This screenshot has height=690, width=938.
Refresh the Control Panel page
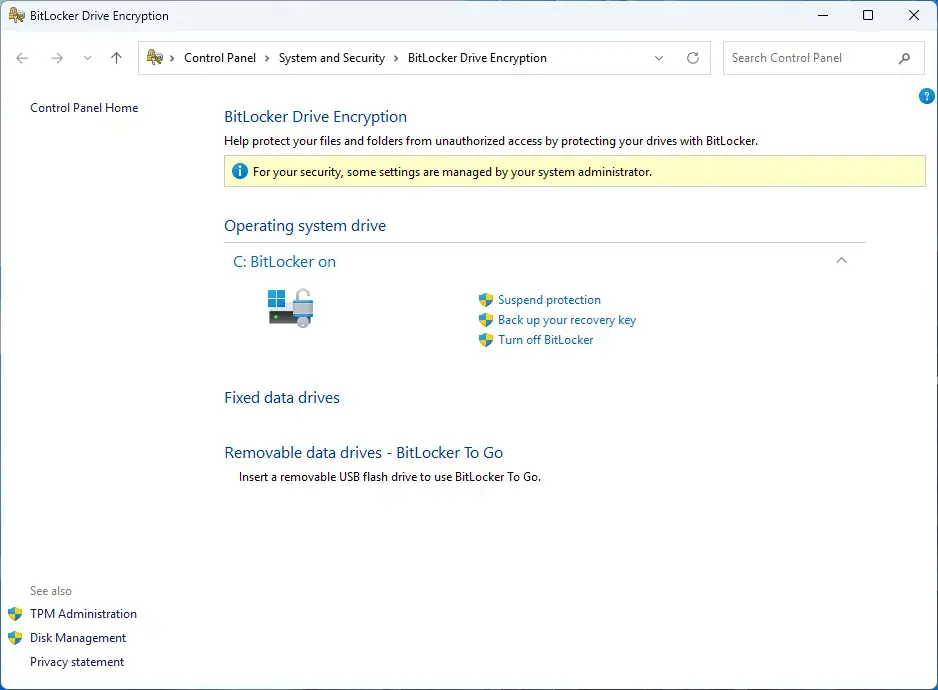[693, 58]
